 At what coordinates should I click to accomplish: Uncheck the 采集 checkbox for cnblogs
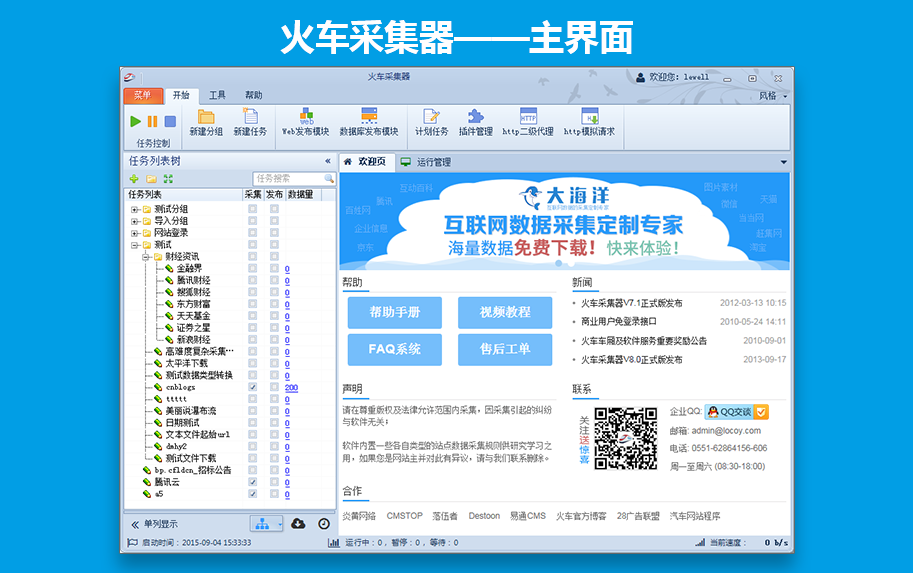click(252, 387)
